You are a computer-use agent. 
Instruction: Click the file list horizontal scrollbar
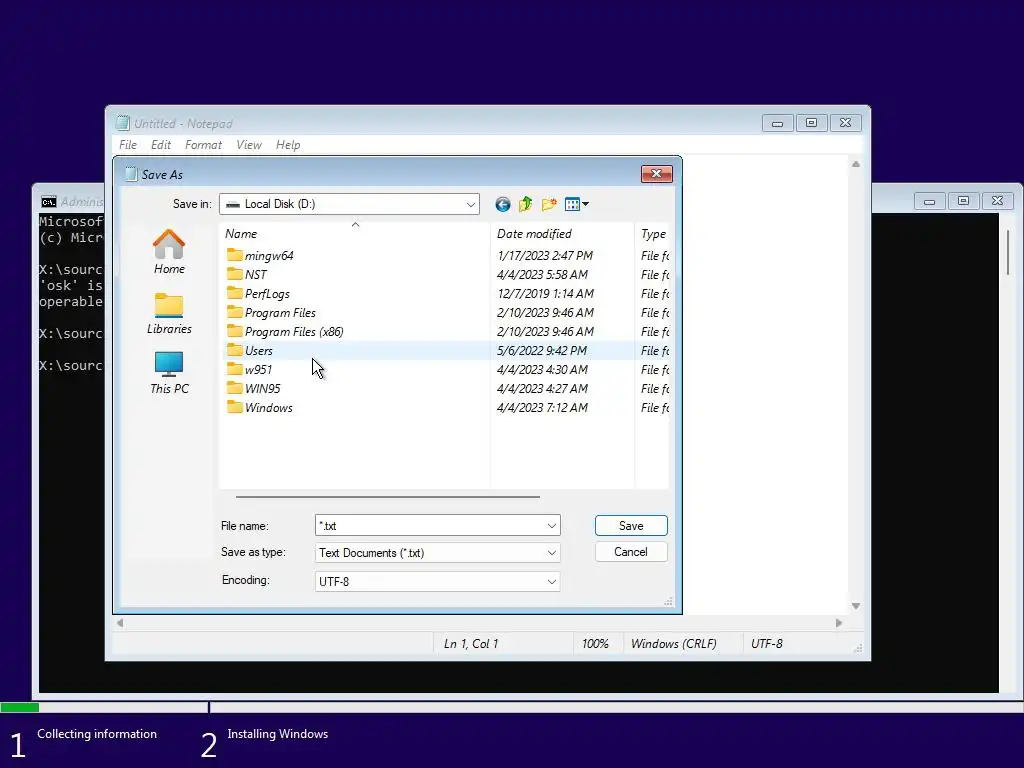(x=388, y=497)
